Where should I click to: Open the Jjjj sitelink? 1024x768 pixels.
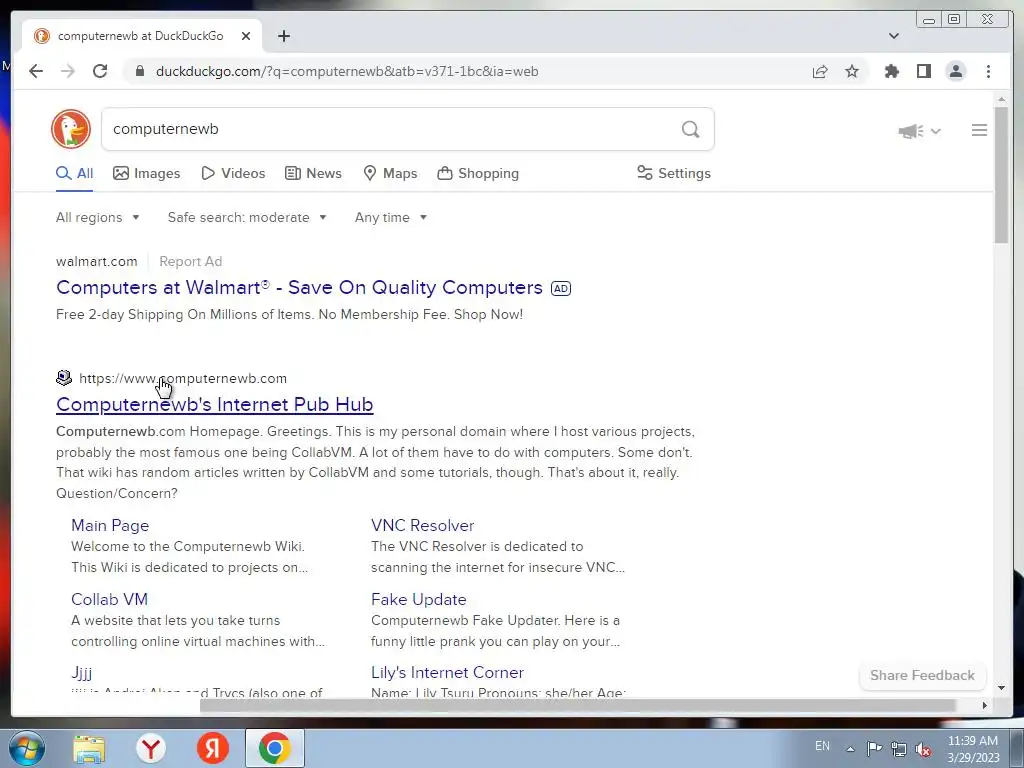pyautogui.click(x=82, y=672)
